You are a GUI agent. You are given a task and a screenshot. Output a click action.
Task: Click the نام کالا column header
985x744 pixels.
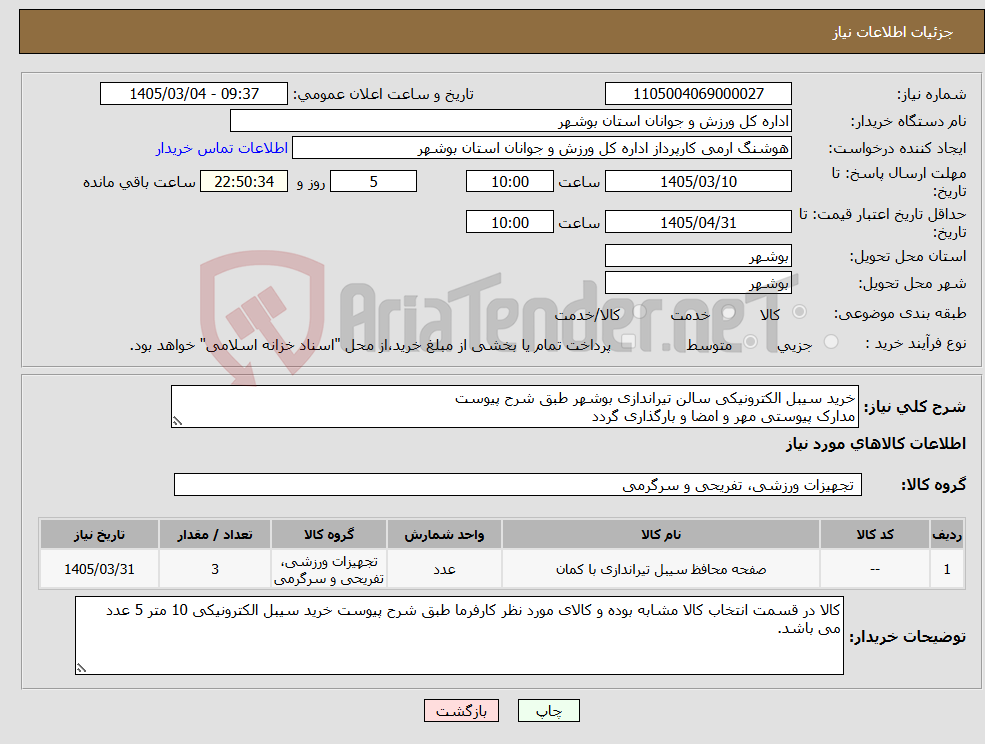click(661, 534)
